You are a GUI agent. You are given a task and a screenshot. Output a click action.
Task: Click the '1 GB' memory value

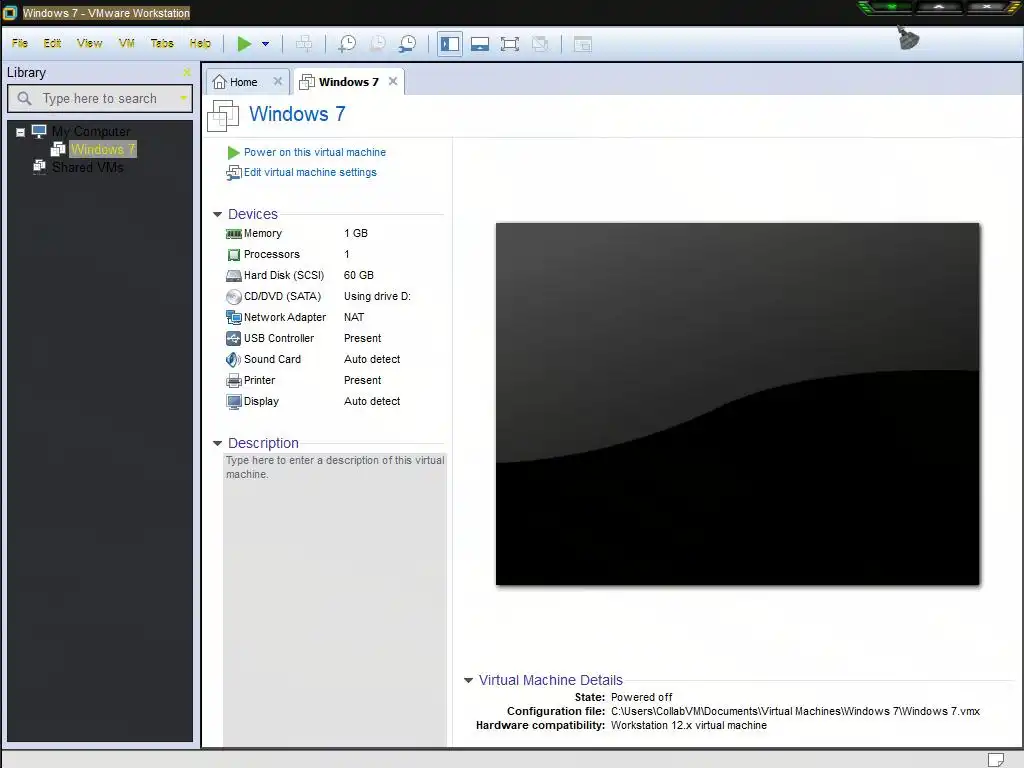click(x=356, y=233)
